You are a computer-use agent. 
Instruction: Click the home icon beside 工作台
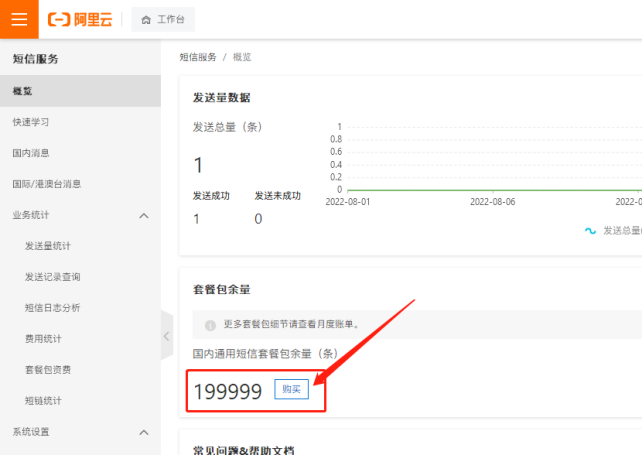tap(146, 20)
